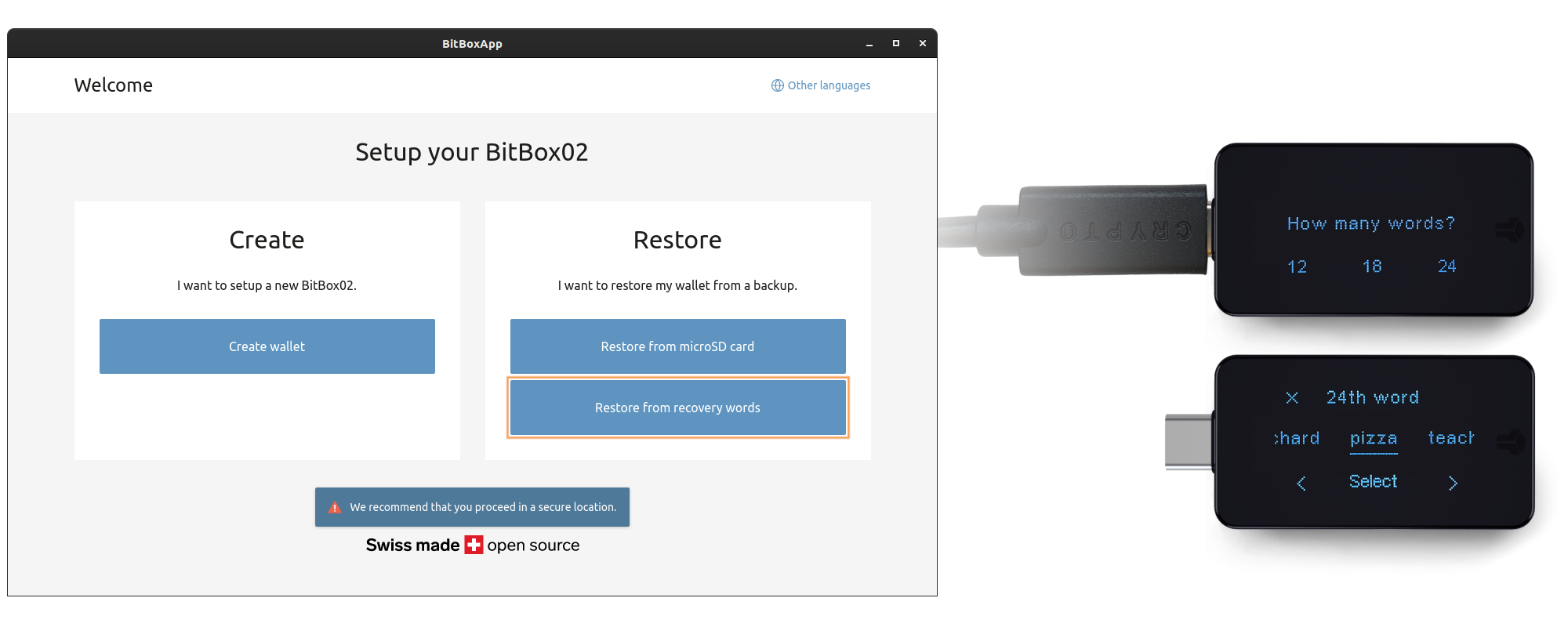Tap the left arrow on the device screen
1568x627 pixels.
tap(1301, 483)
